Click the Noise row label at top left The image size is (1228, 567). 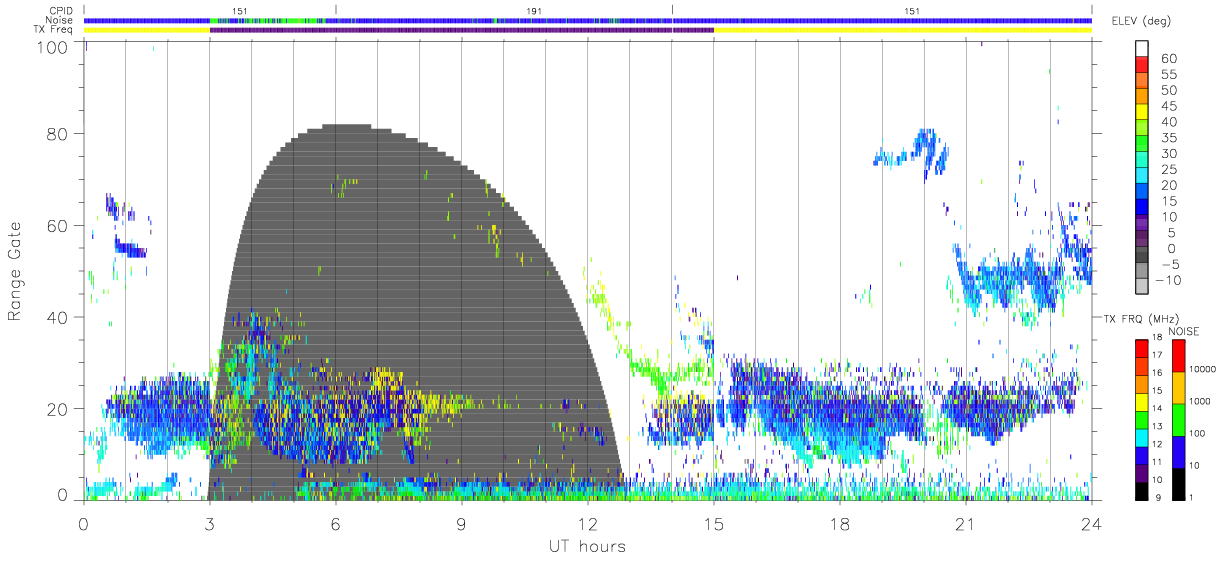(x=60, y=20)
